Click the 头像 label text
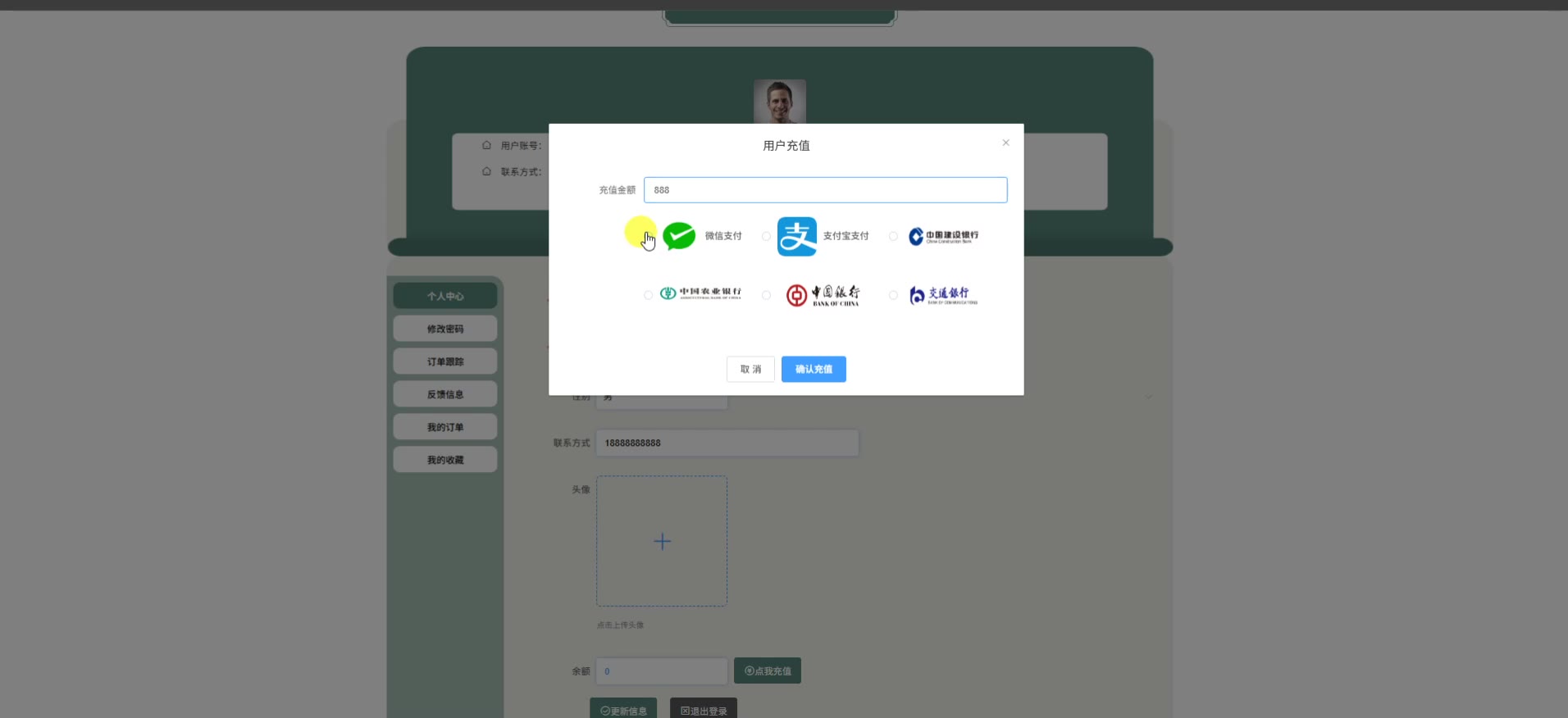This screenshot has width=1568, height=718. coord(581,489)
